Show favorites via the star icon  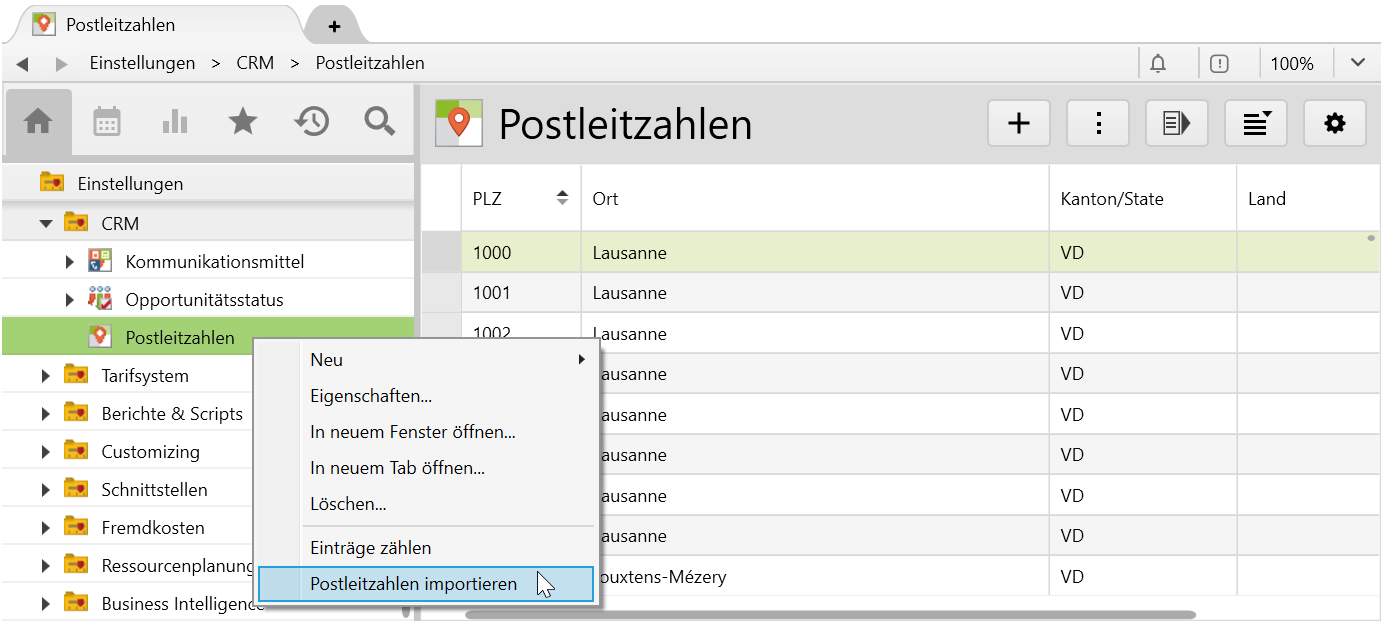[243, 122]
